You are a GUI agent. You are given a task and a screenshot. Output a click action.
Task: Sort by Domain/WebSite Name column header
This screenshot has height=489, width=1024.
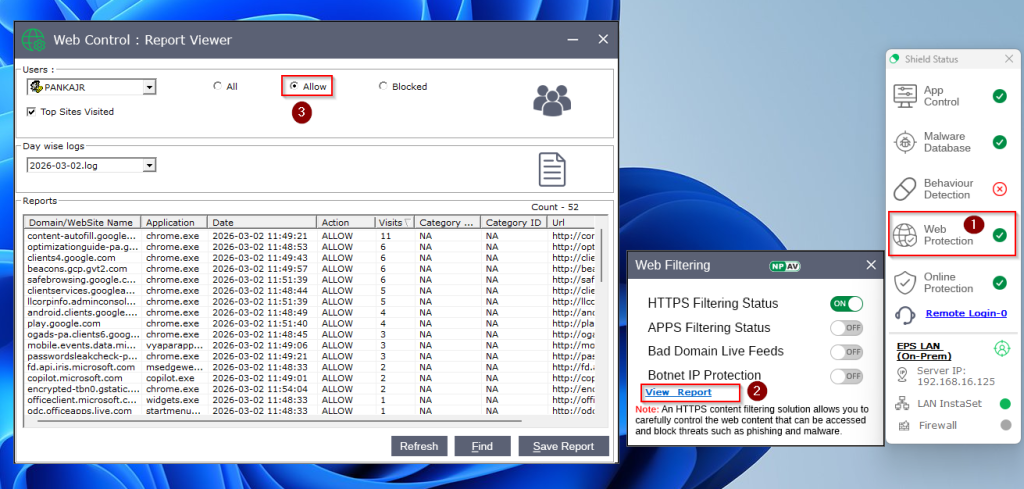pos(81,222)
